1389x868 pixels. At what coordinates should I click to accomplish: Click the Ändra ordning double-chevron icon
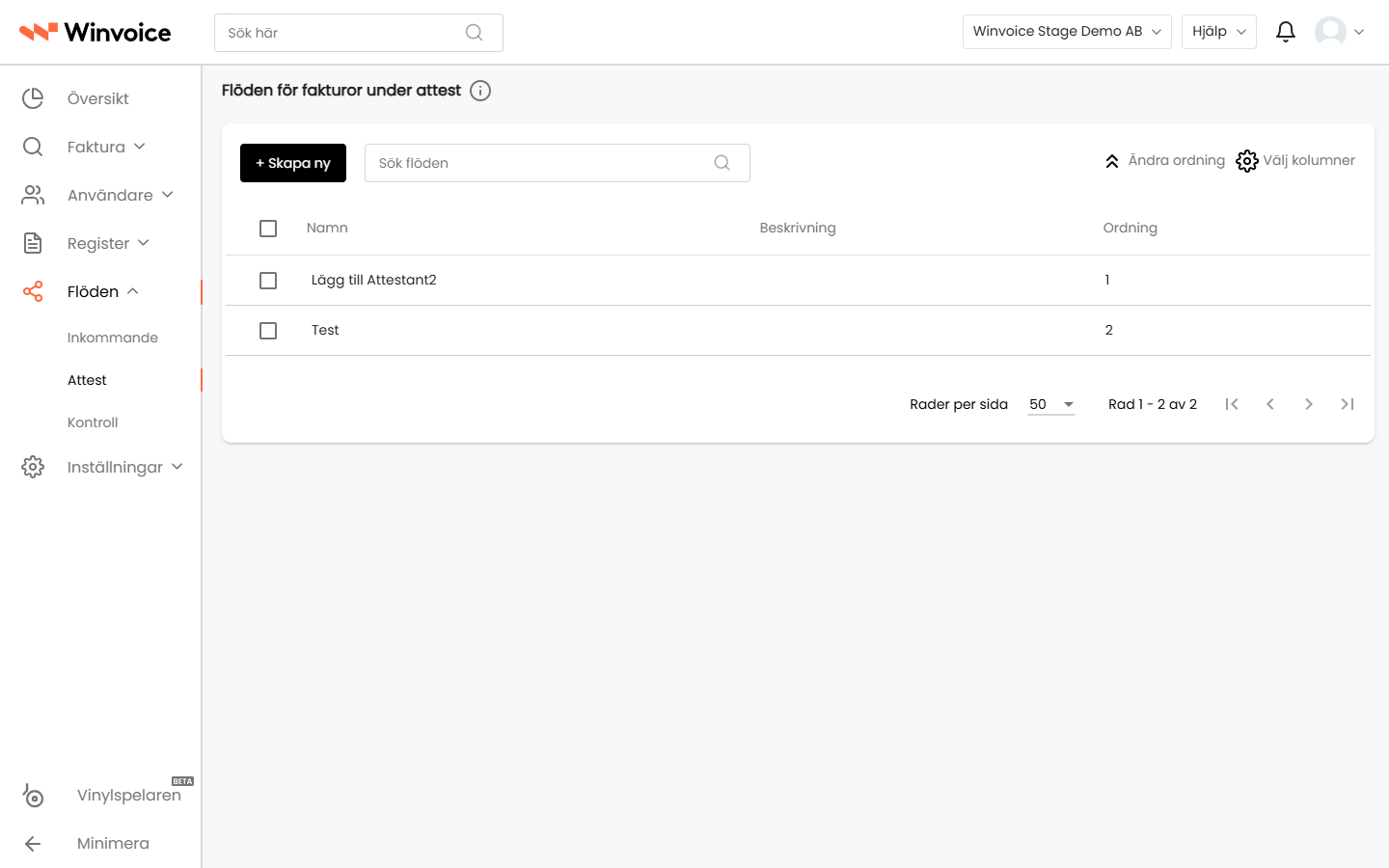click(1112, 161)
